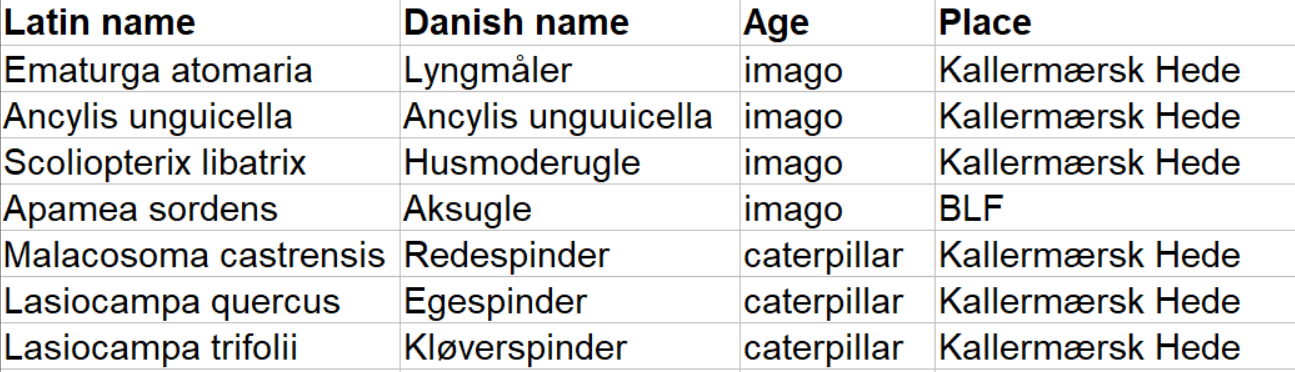Image resolution: width=1295 pixels, height=372 pixels.
Task: Select the Aksugle cell
Action: (569, 209)
